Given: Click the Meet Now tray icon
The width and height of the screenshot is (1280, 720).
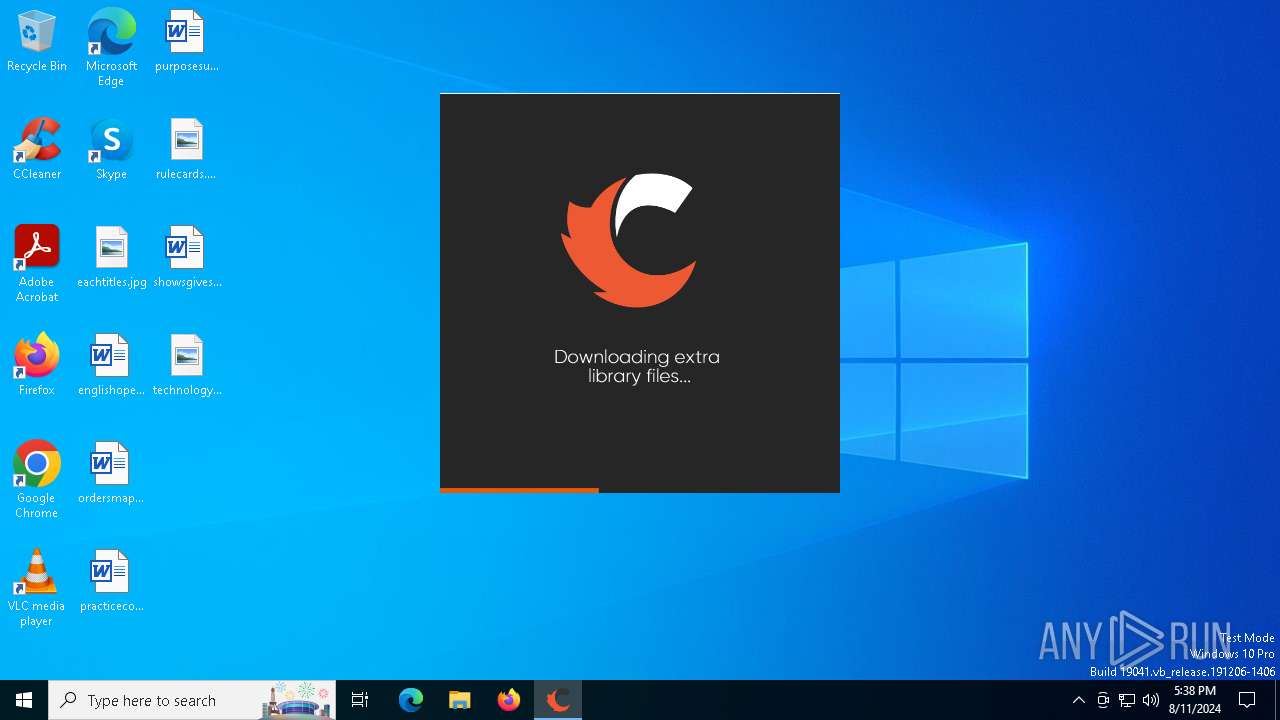Looking at the screenshot, I should click(x=1103, y=700).
